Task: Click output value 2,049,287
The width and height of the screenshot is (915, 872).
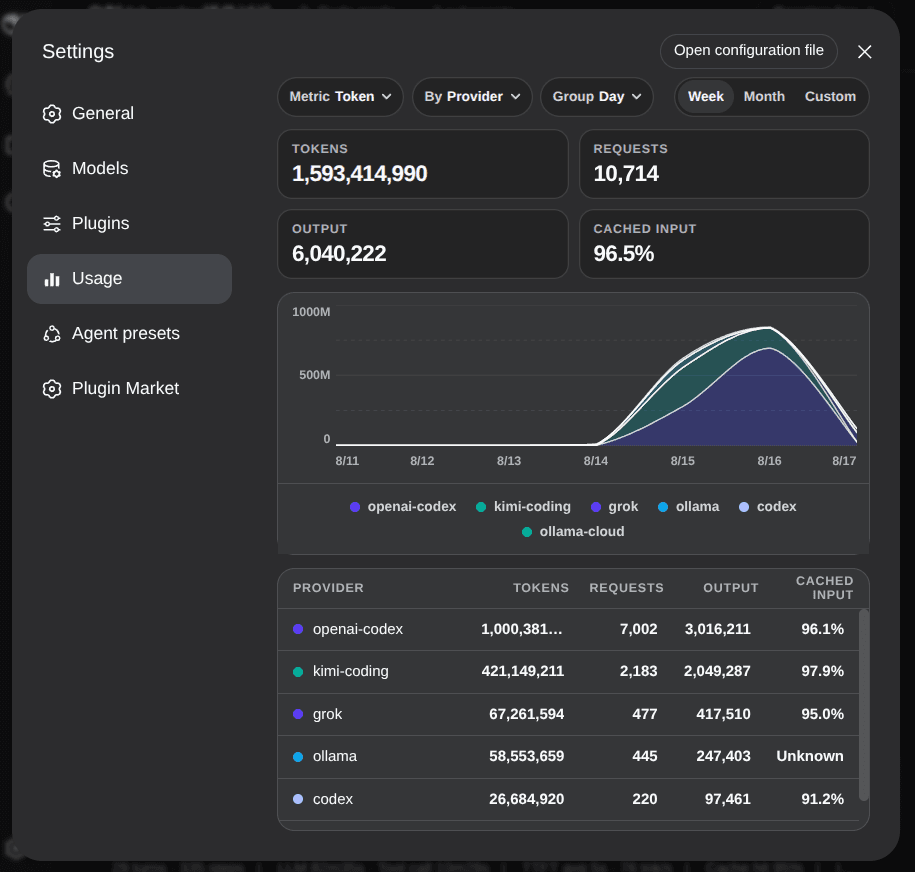Action: (717, 671)
